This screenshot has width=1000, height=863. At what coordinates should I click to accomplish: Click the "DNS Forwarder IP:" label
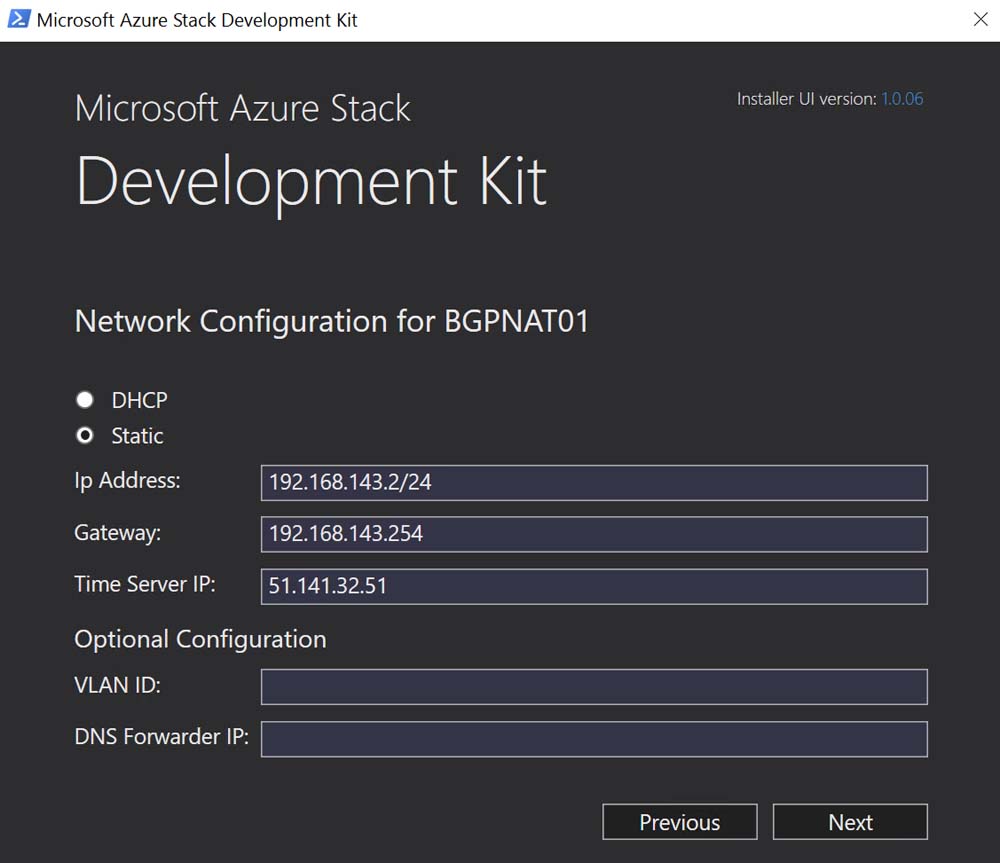161,737
